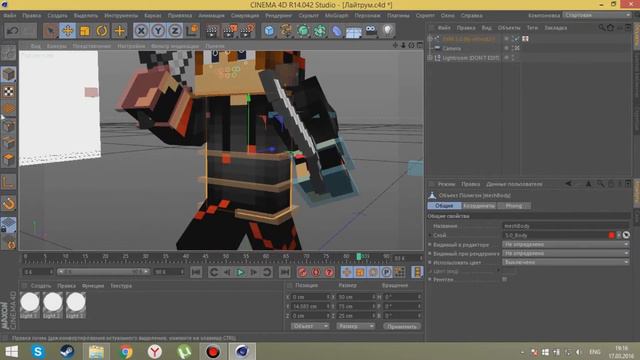
Task: Toggle the X axis lock
Action: coord(141,31)
